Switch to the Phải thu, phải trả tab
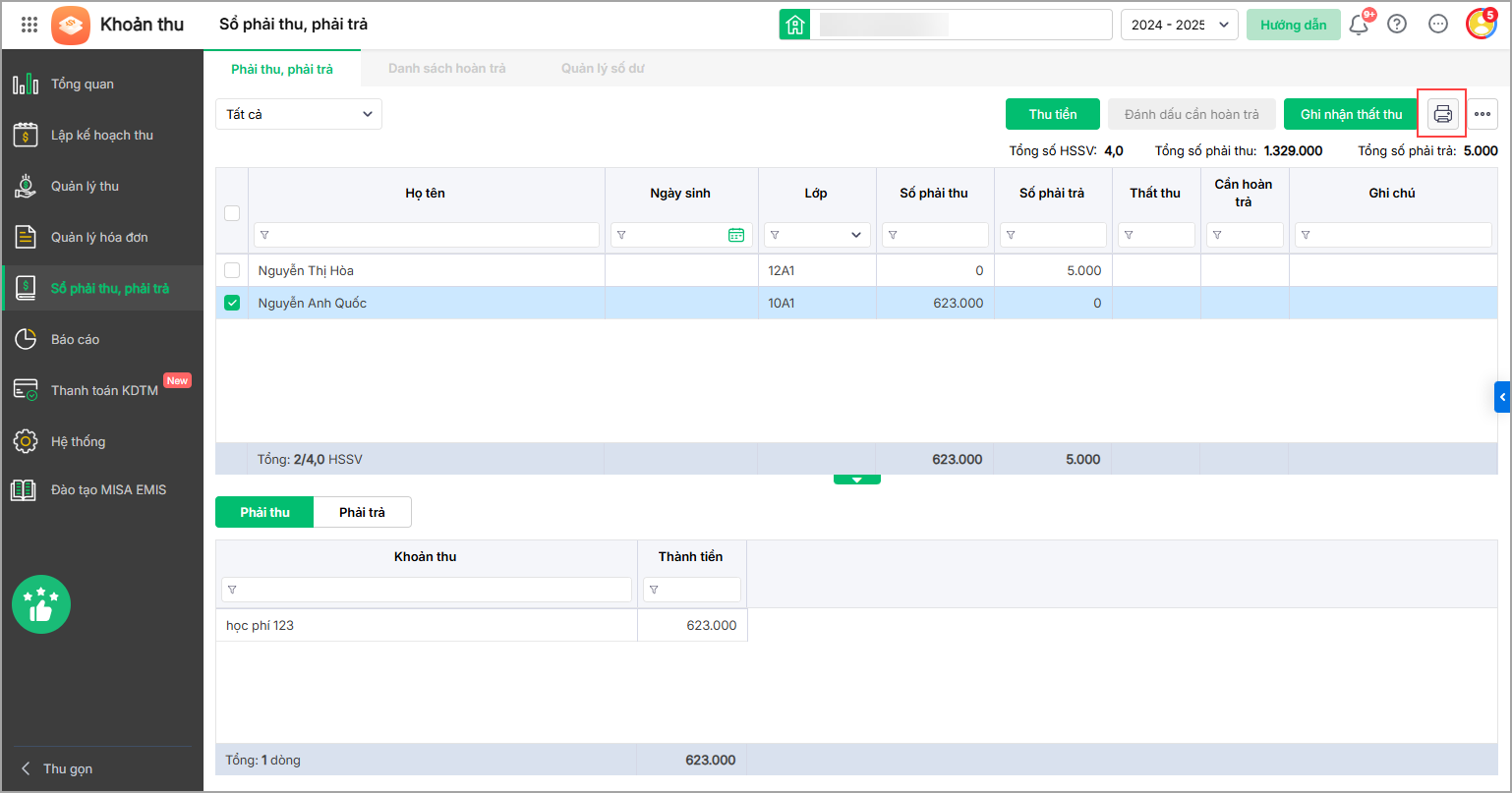 coord(282,69)
